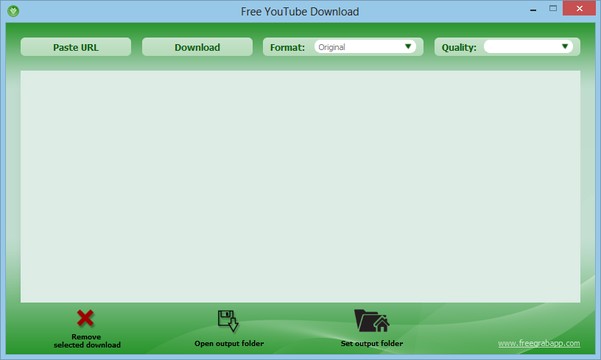Image resolution: width=601 pixels, height=360 pixels.
Task: Click the Quality dropdown arrow
Action: (565, 46)
